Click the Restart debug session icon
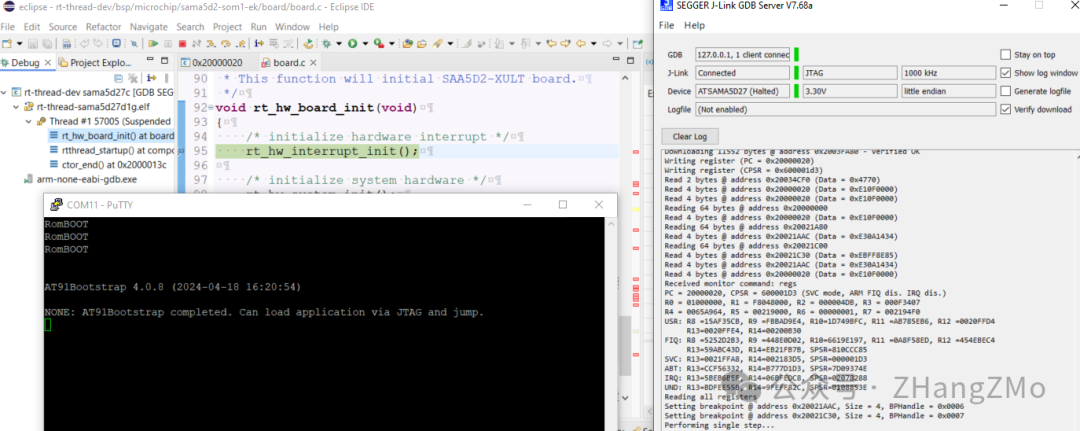 [x=308, y=43]
